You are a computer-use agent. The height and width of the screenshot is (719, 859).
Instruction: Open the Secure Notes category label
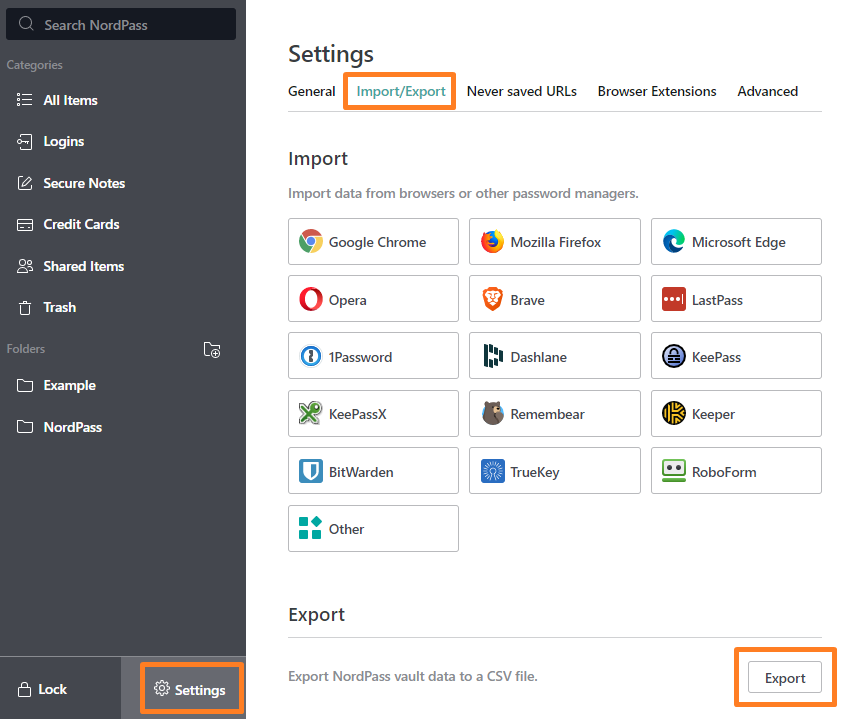pyautogui.click(x=84, y=184)
